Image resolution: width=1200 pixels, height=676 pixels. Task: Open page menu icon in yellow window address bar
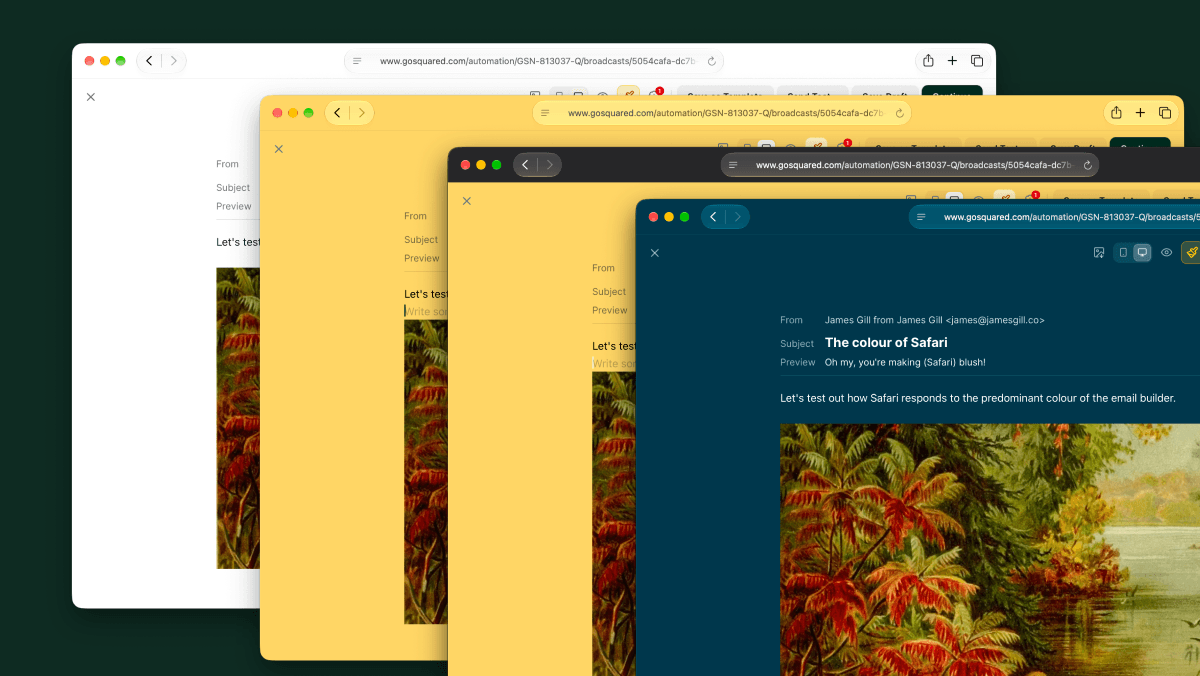click(x=545, y=113)
